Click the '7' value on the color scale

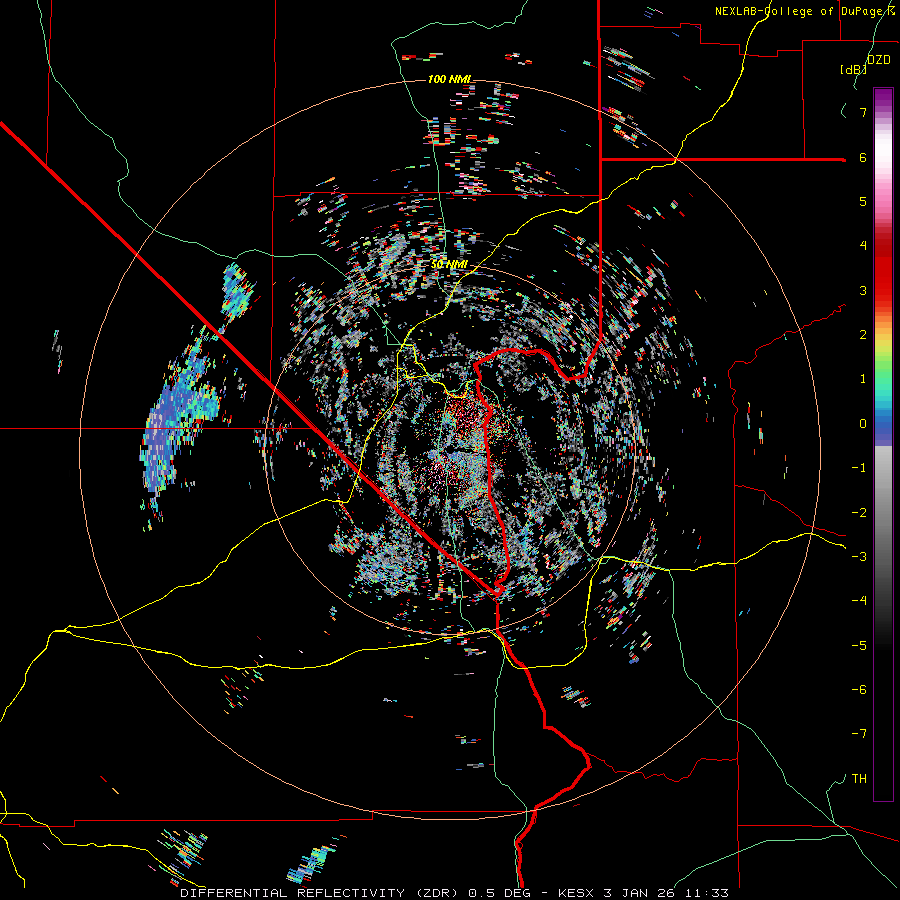pyautogui.click(x=863, y=112)
